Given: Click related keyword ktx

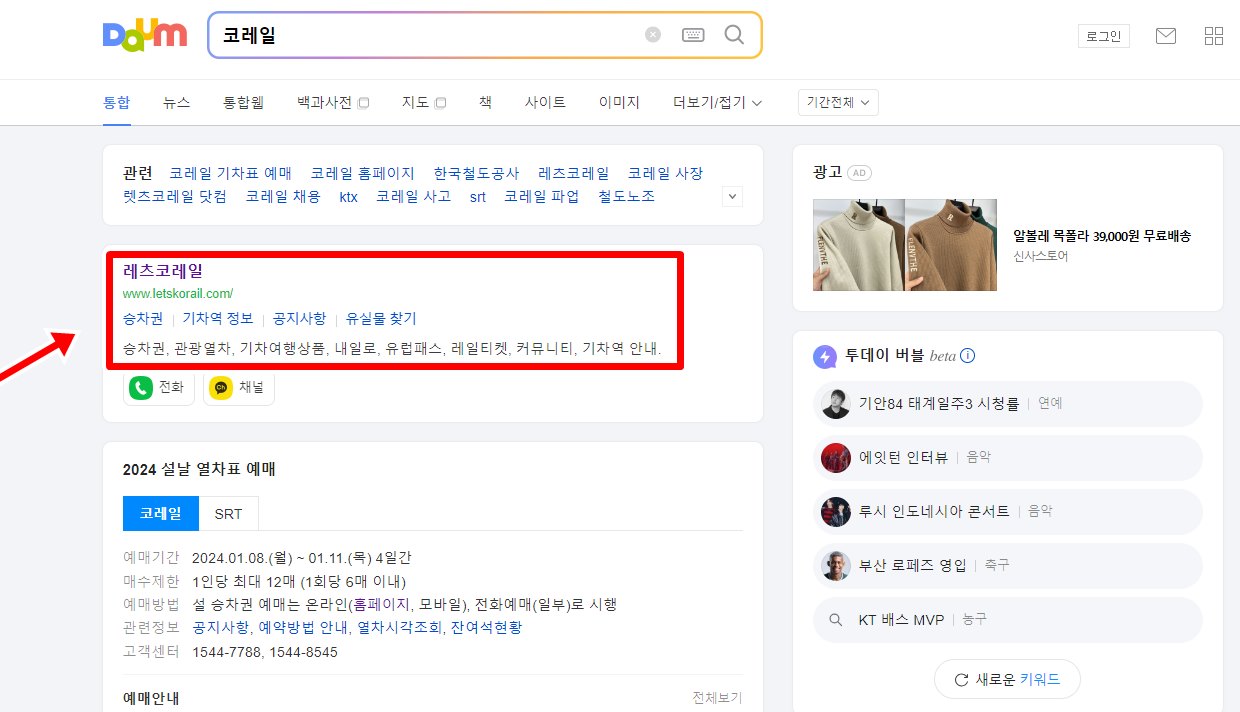Looking at the screenshot, I should pos(348,196).
